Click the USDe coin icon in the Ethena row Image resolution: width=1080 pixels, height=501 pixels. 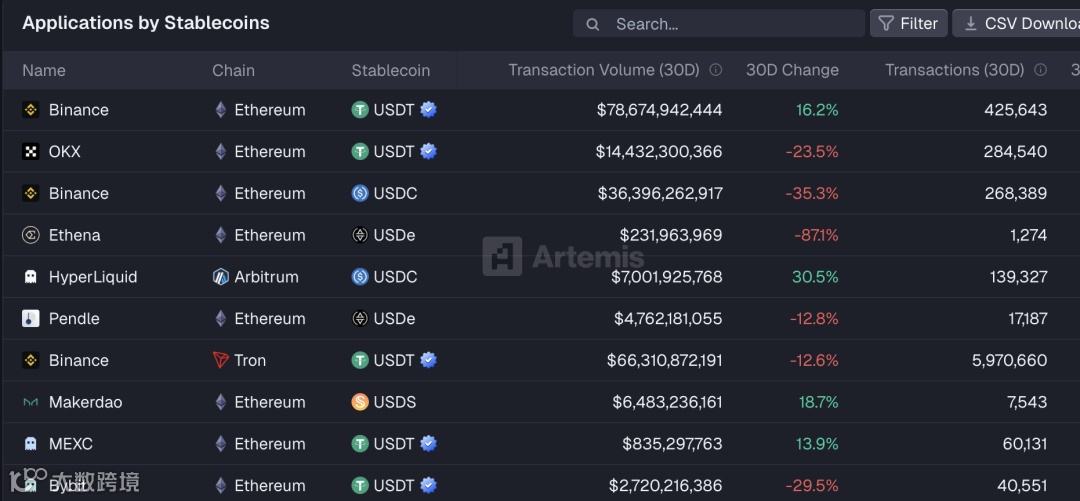360,235
